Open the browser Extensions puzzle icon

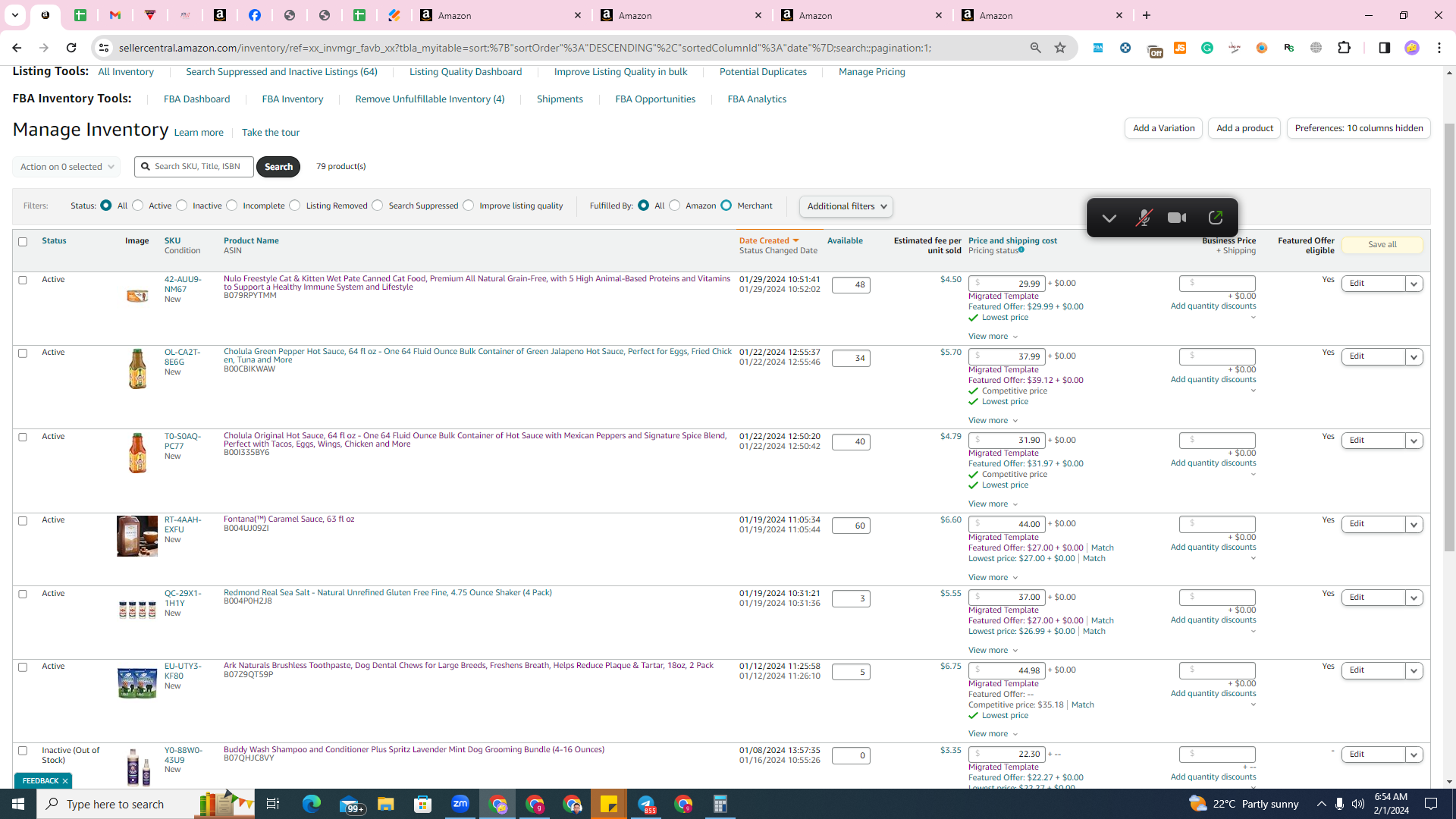point(1345,48)
